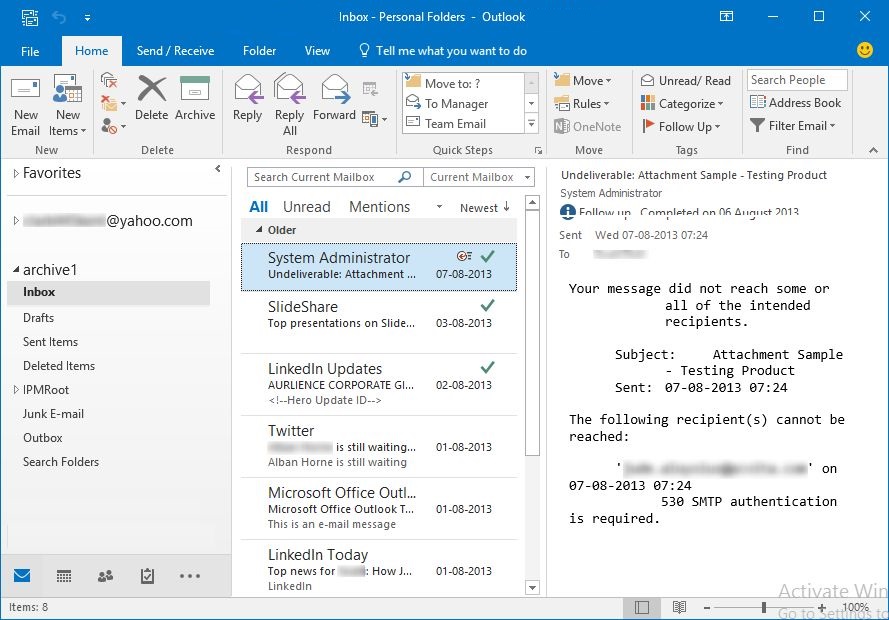Image resolution: width=889 pixels, height=620 pixels.
Task: Open the Filter Email dropdown
Action: click(x=793, y=125)
